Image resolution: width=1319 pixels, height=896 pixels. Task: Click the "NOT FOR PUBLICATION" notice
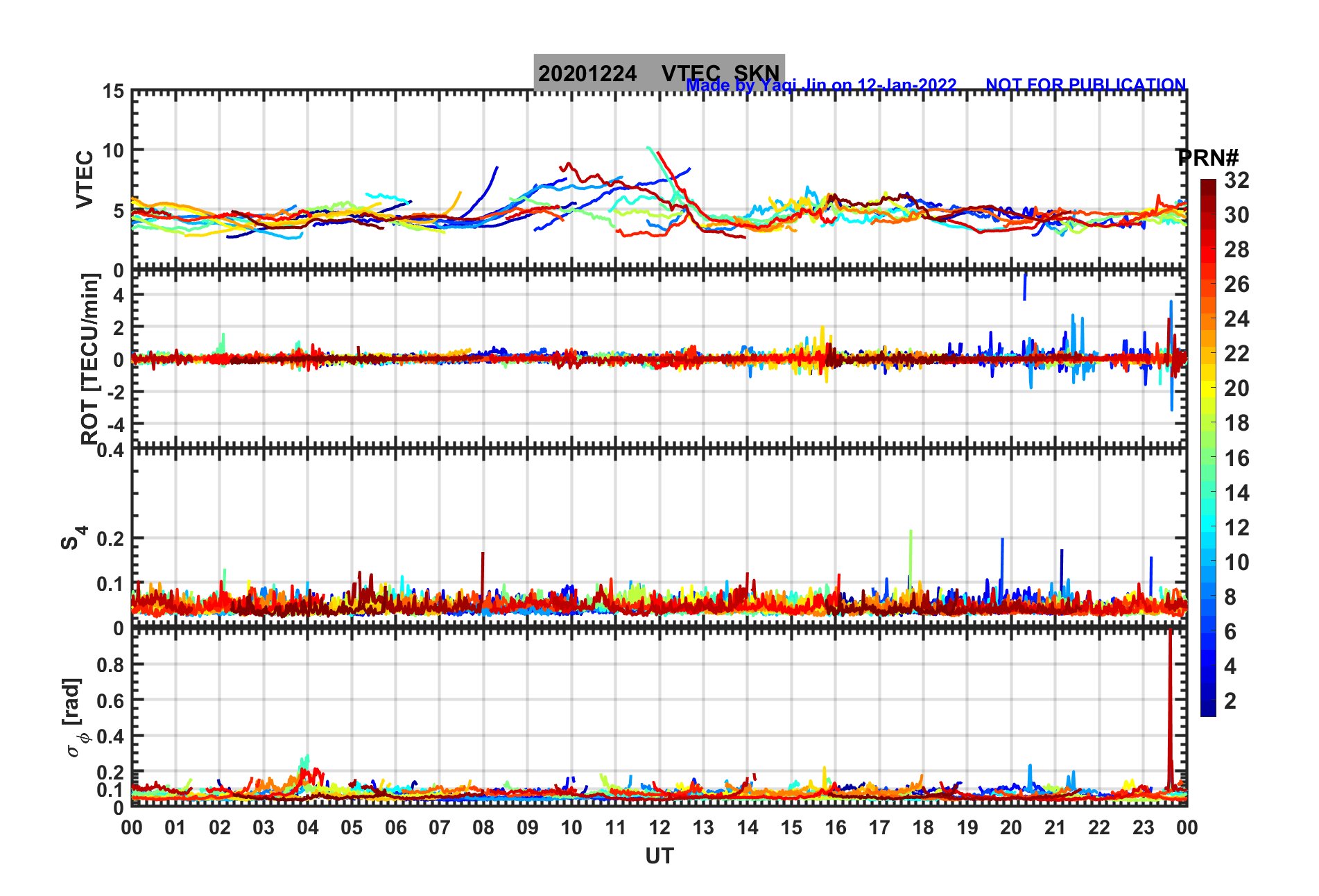point(1085,85)
